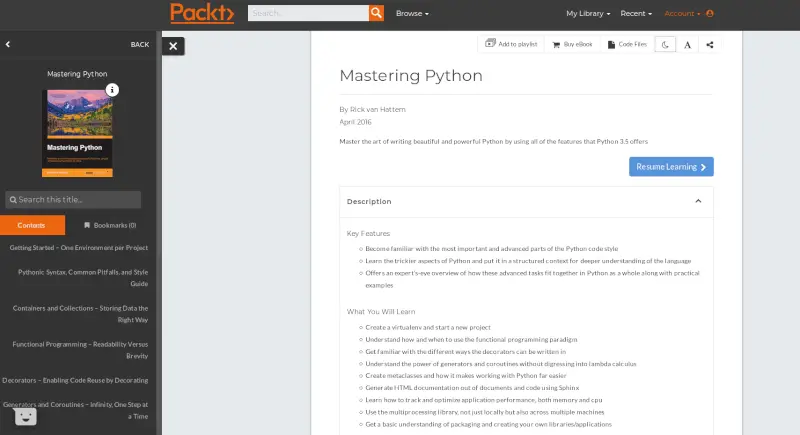Click the BACK label in sidebar
800x435 pixels.
(140, 44)
